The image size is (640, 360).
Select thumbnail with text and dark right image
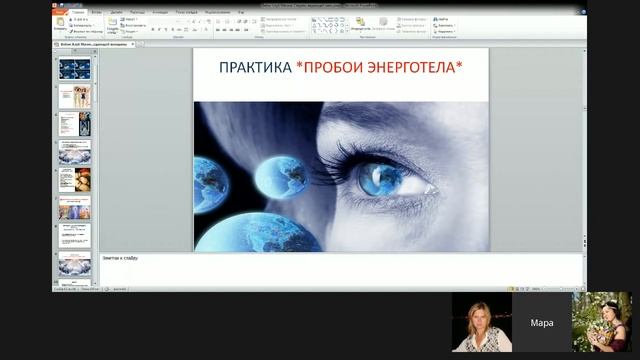pyautogui.click(x=75, y=124)
